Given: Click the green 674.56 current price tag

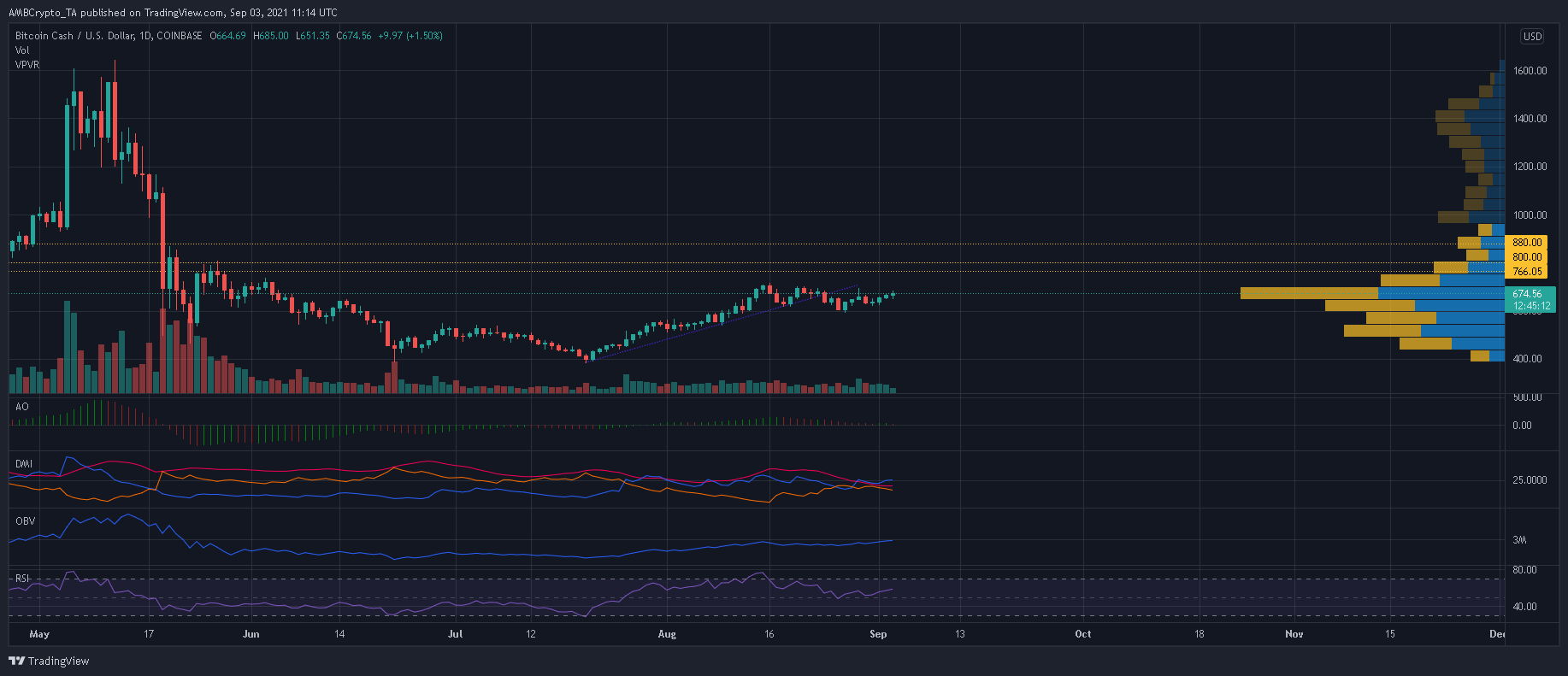Looking at the screenshot, I should point(1530,294).
